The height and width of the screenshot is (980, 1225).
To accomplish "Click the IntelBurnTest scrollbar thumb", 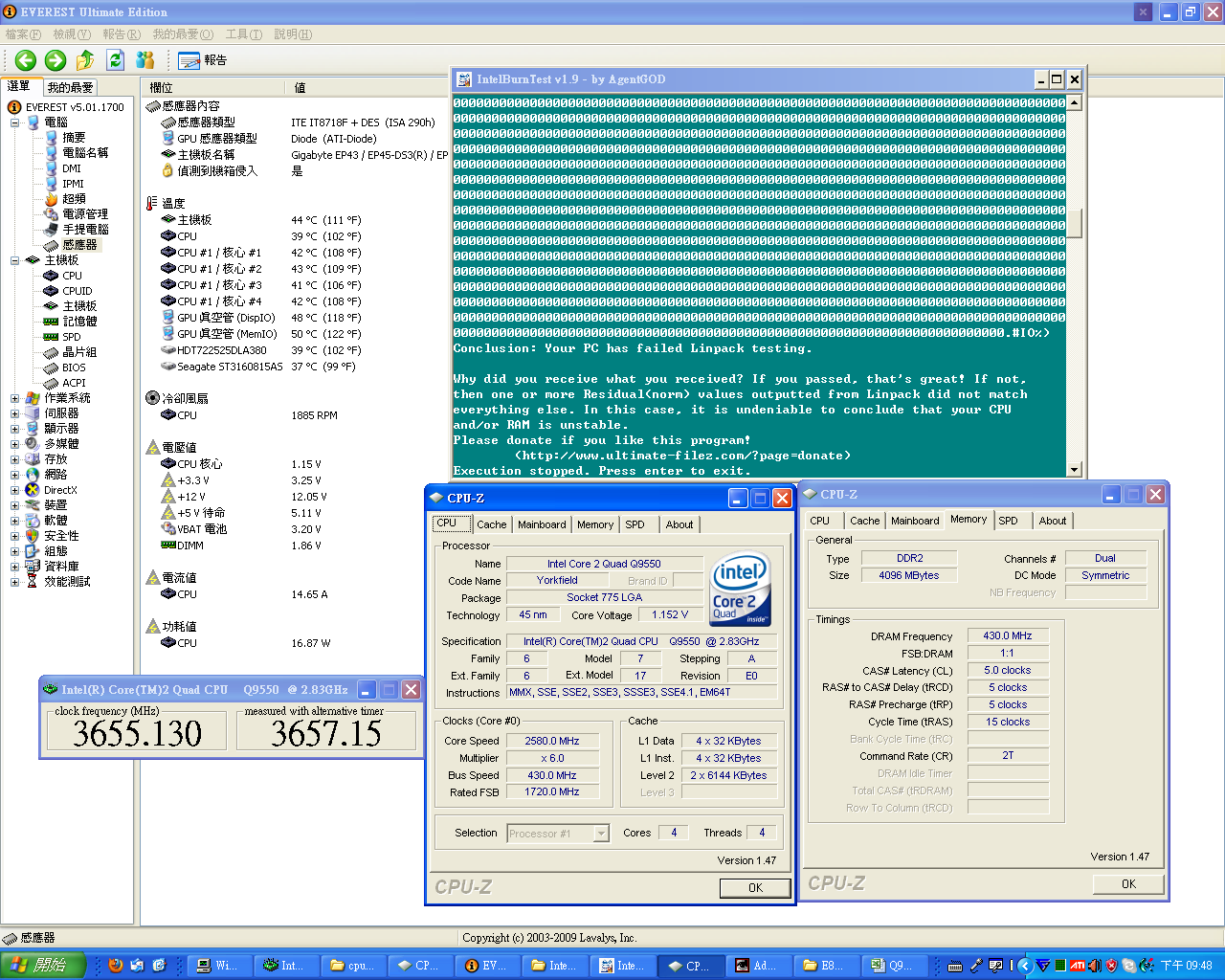I will pos(1075,223).
